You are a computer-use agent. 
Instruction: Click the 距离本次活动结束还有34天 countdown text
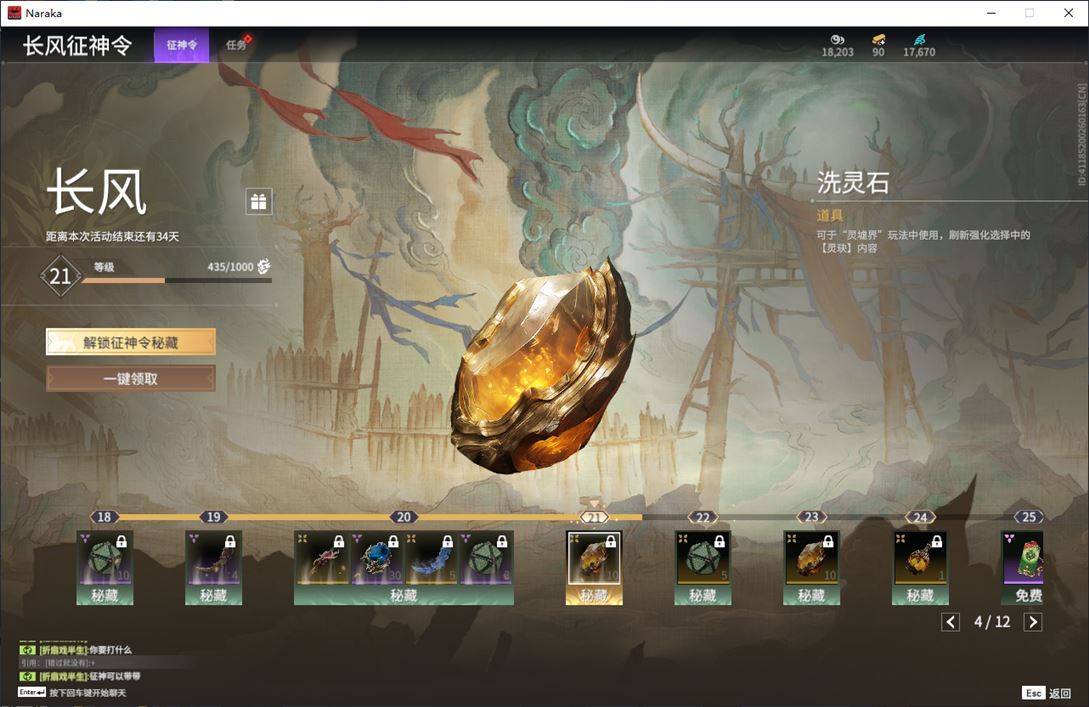pos(113,236)
